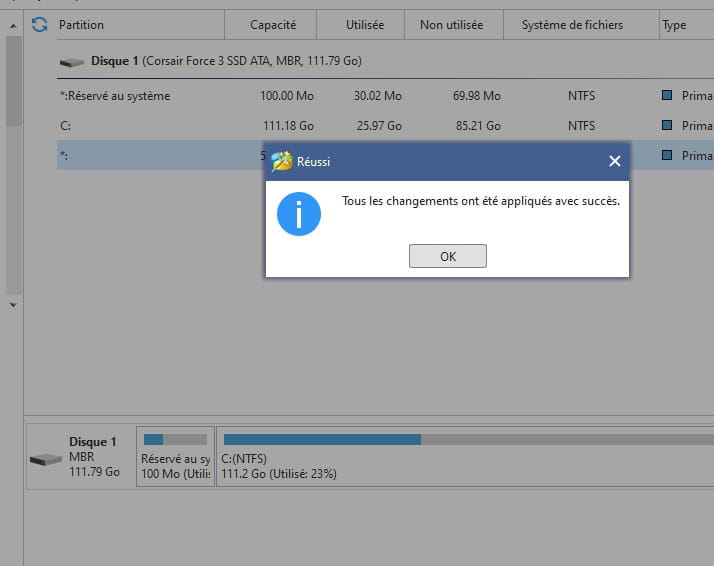Sort by the Système de fichiers column header
This screenshot has height=566, width=714.
[572, 25]
